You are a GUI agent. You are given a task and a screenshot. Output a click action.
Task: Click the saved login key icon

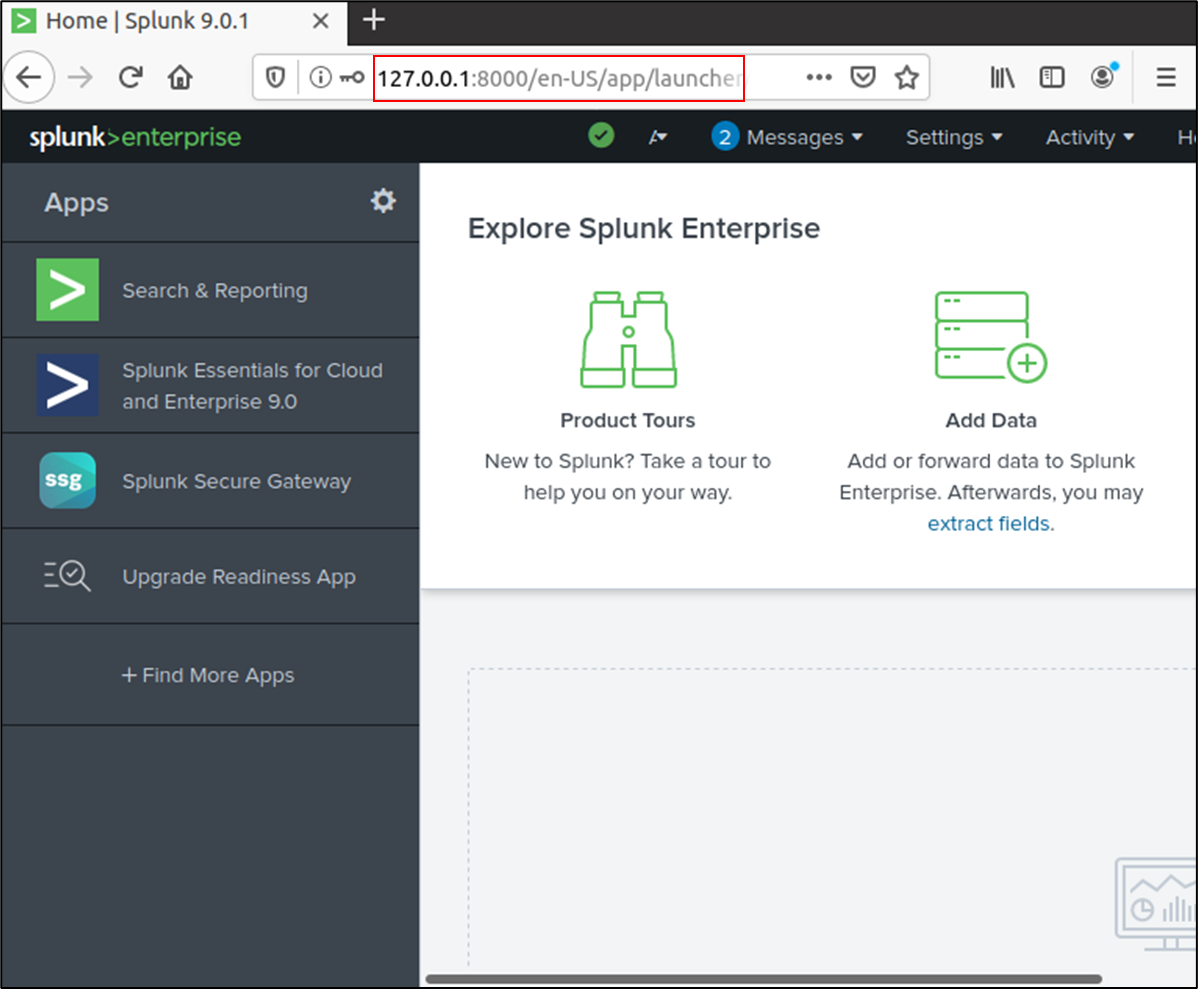[351, 77]
